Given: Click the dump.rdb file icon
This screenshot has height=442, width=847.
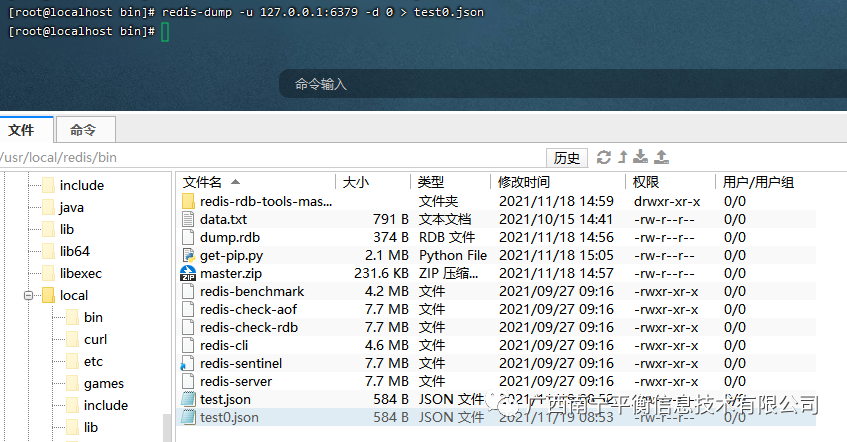Looking at the screenshot, I should pyautogui.click(x=188, y=237).
